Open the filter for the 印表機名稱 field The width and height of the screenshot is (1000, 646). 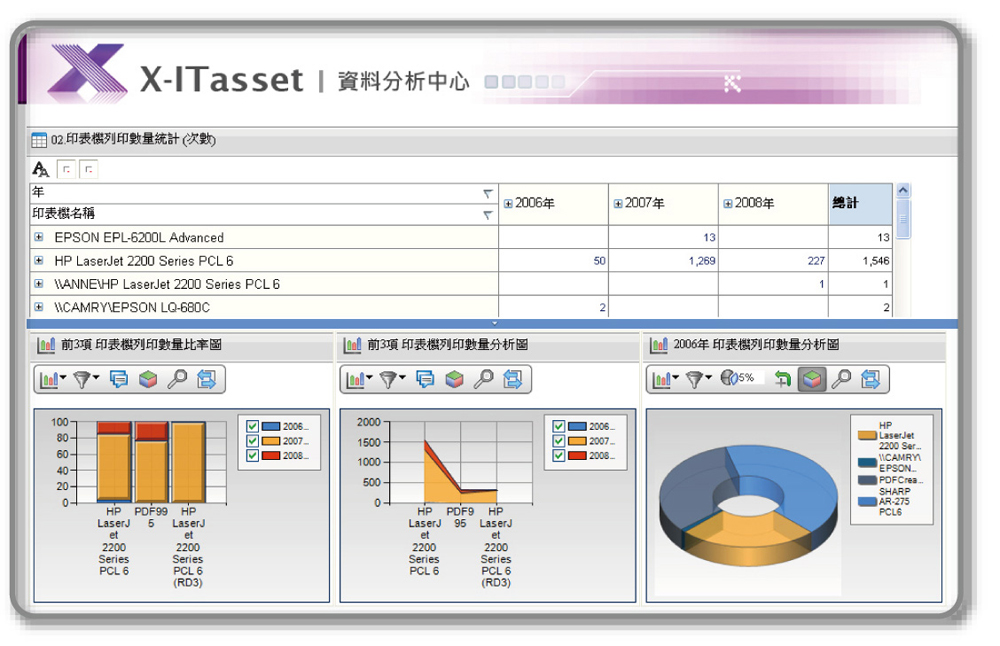pyautogui.click(x=488, y=215)
